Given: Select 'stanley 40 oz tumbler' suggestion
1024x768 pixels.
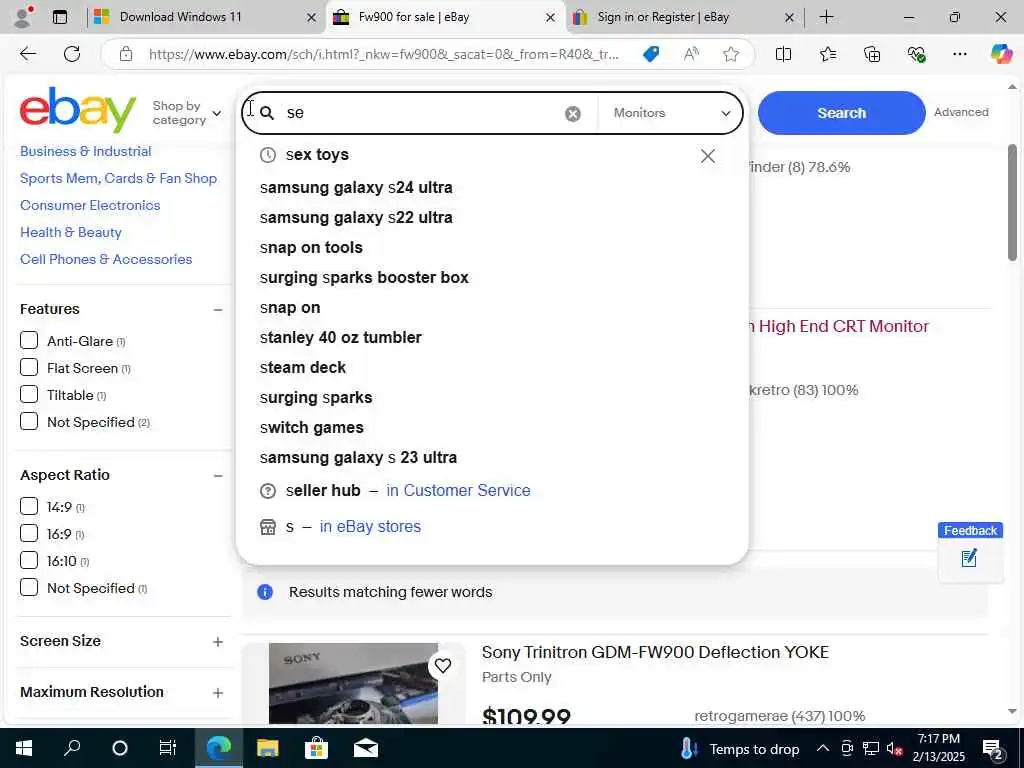Looking at the screenshot, I should (340, 338).
